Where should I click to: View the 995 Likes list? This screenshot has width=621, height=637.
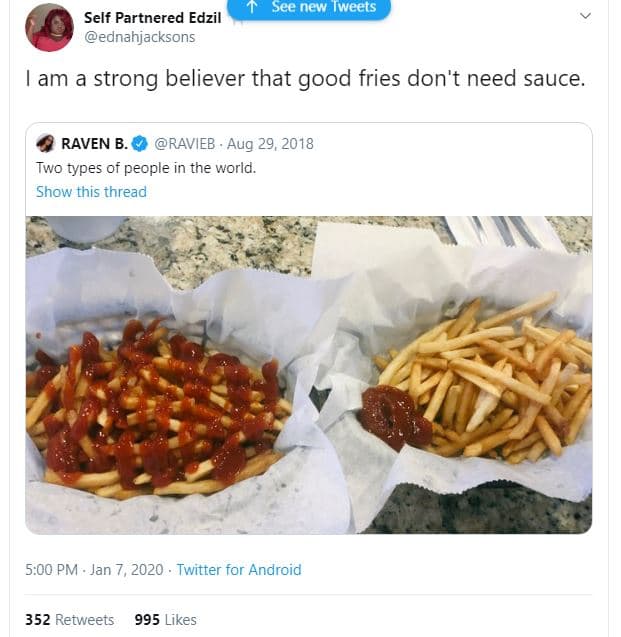pyautogui.click(x=165, y=620)
